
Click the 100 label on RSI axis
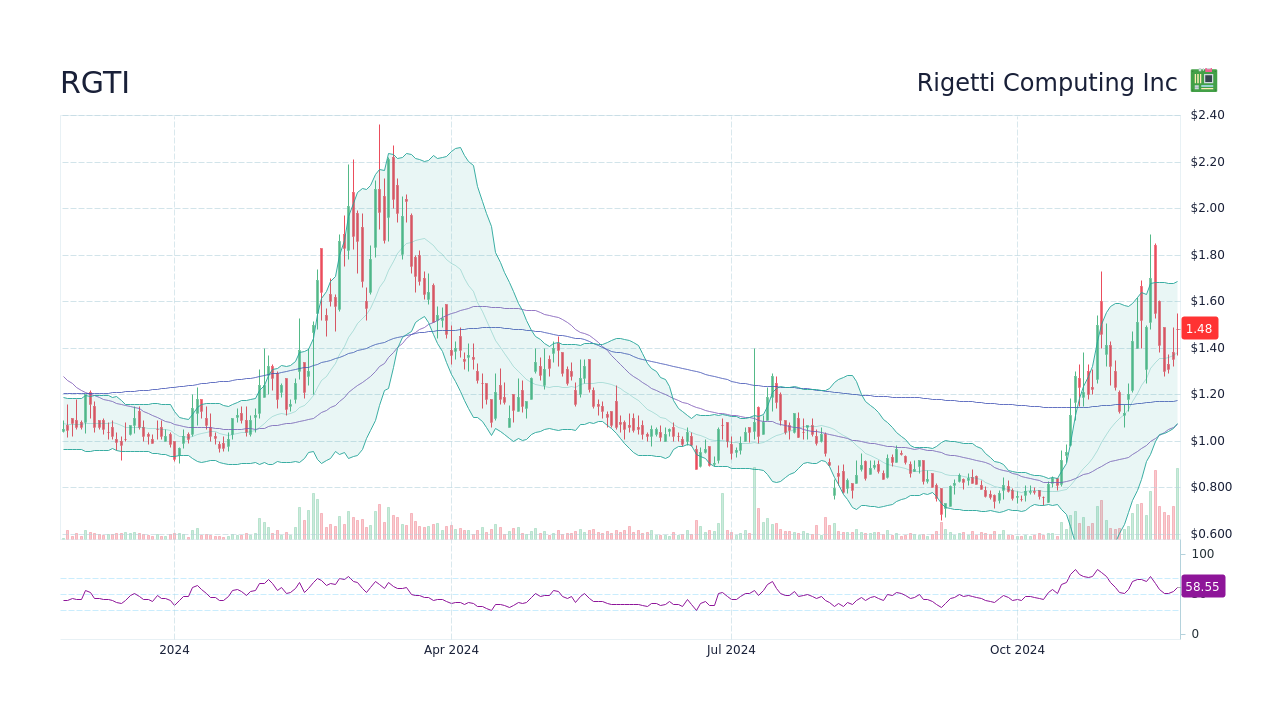(x=1202, y=554)
